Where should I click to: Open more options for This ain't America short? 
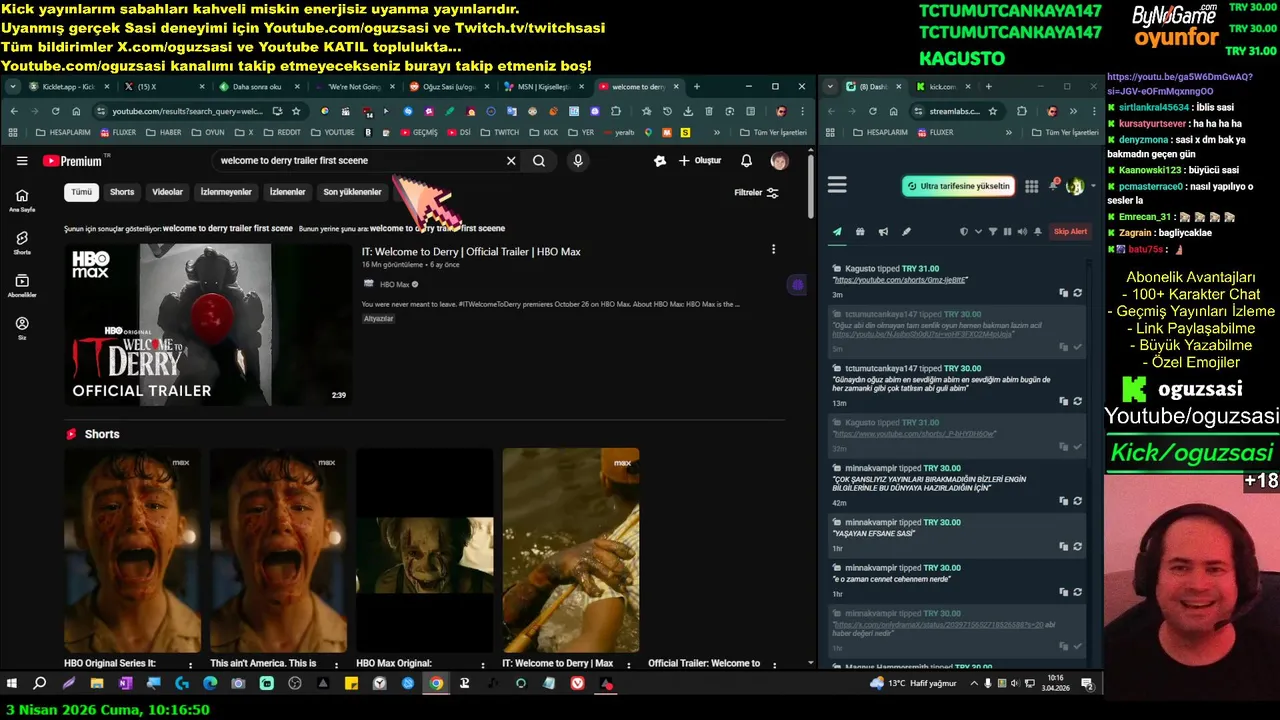coord(337,665)
